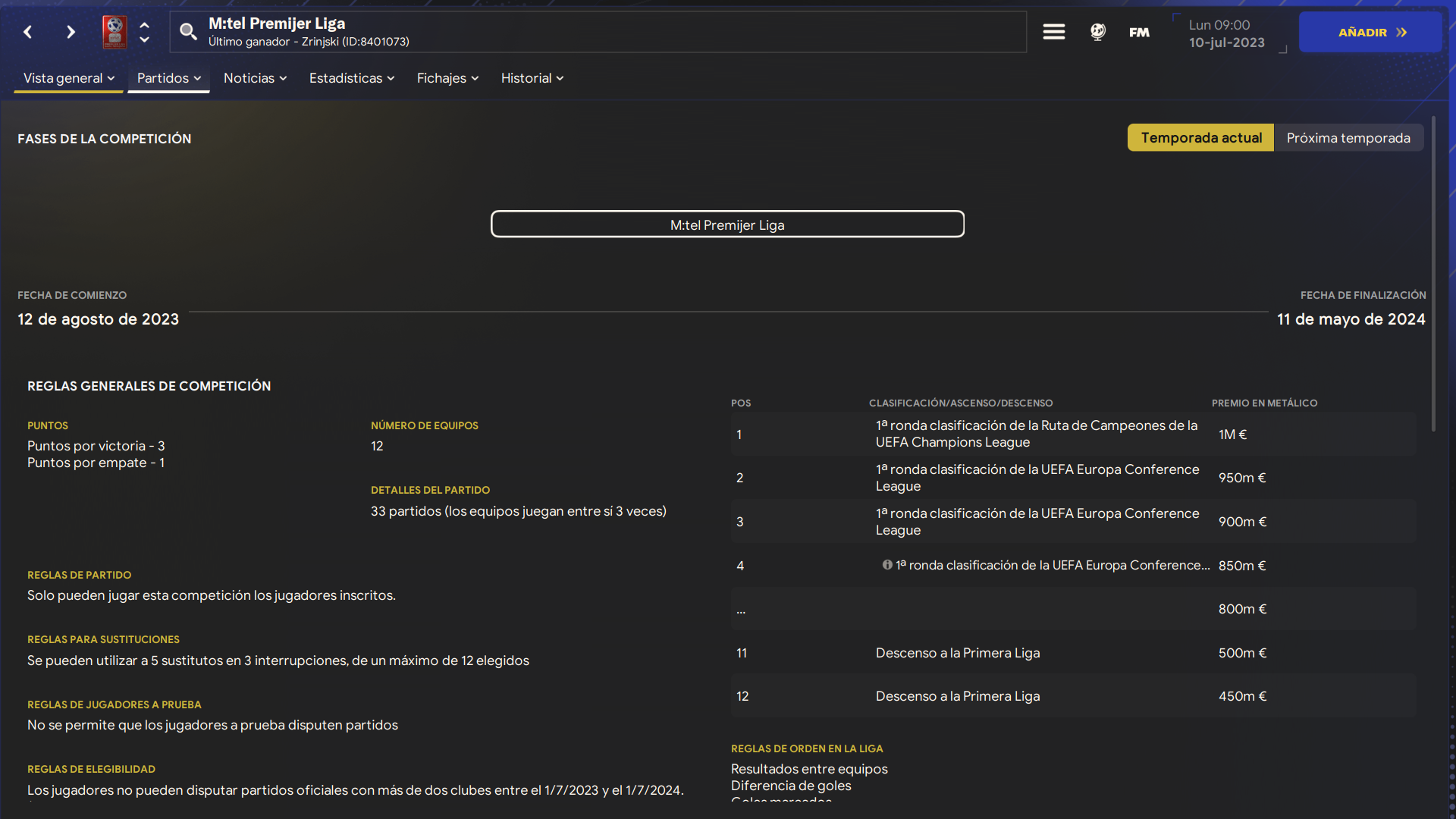Click the eligibility rule text about dos clubes

coord(356,790)
